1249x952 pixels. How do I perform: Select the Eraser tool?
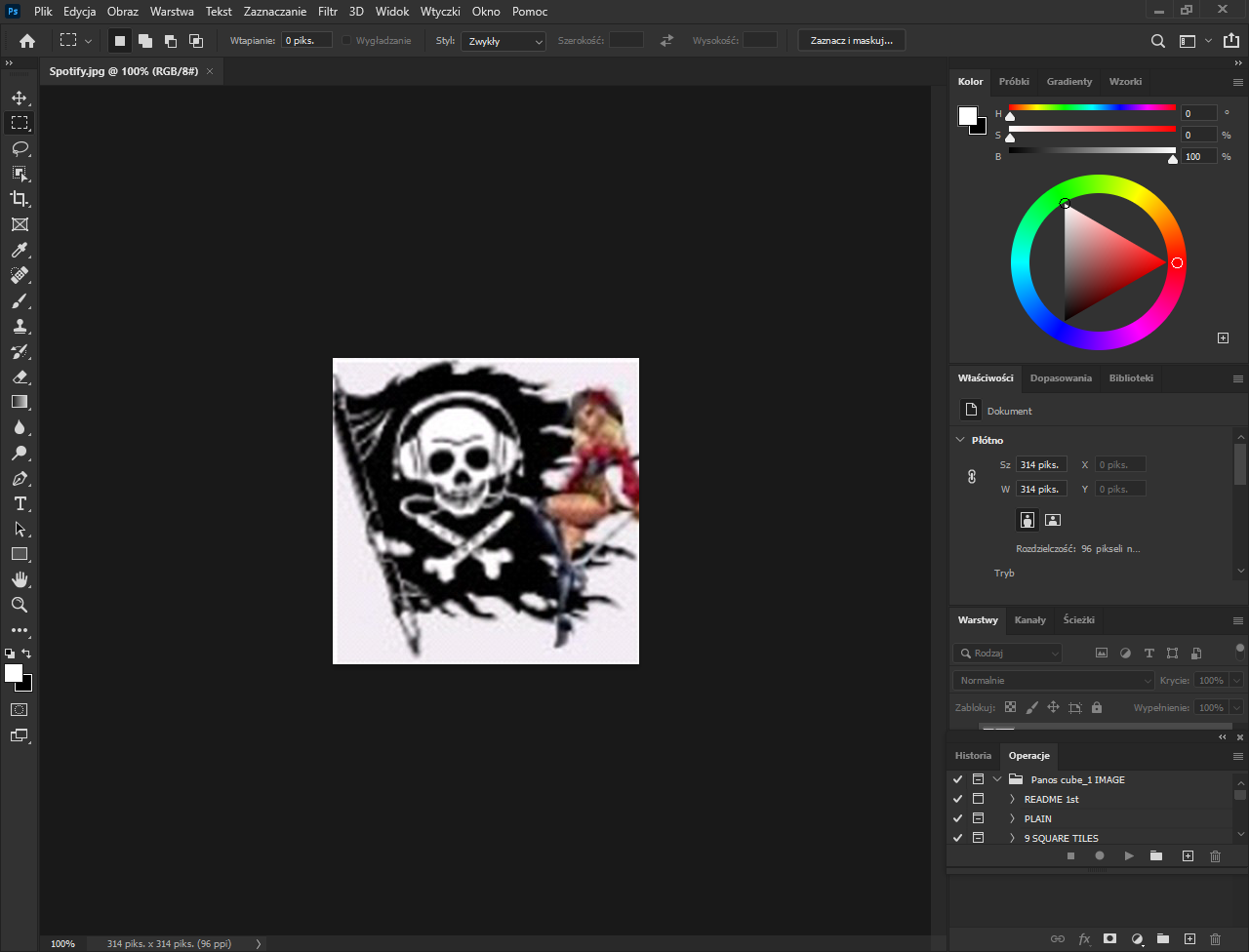(x=20, y=377)
